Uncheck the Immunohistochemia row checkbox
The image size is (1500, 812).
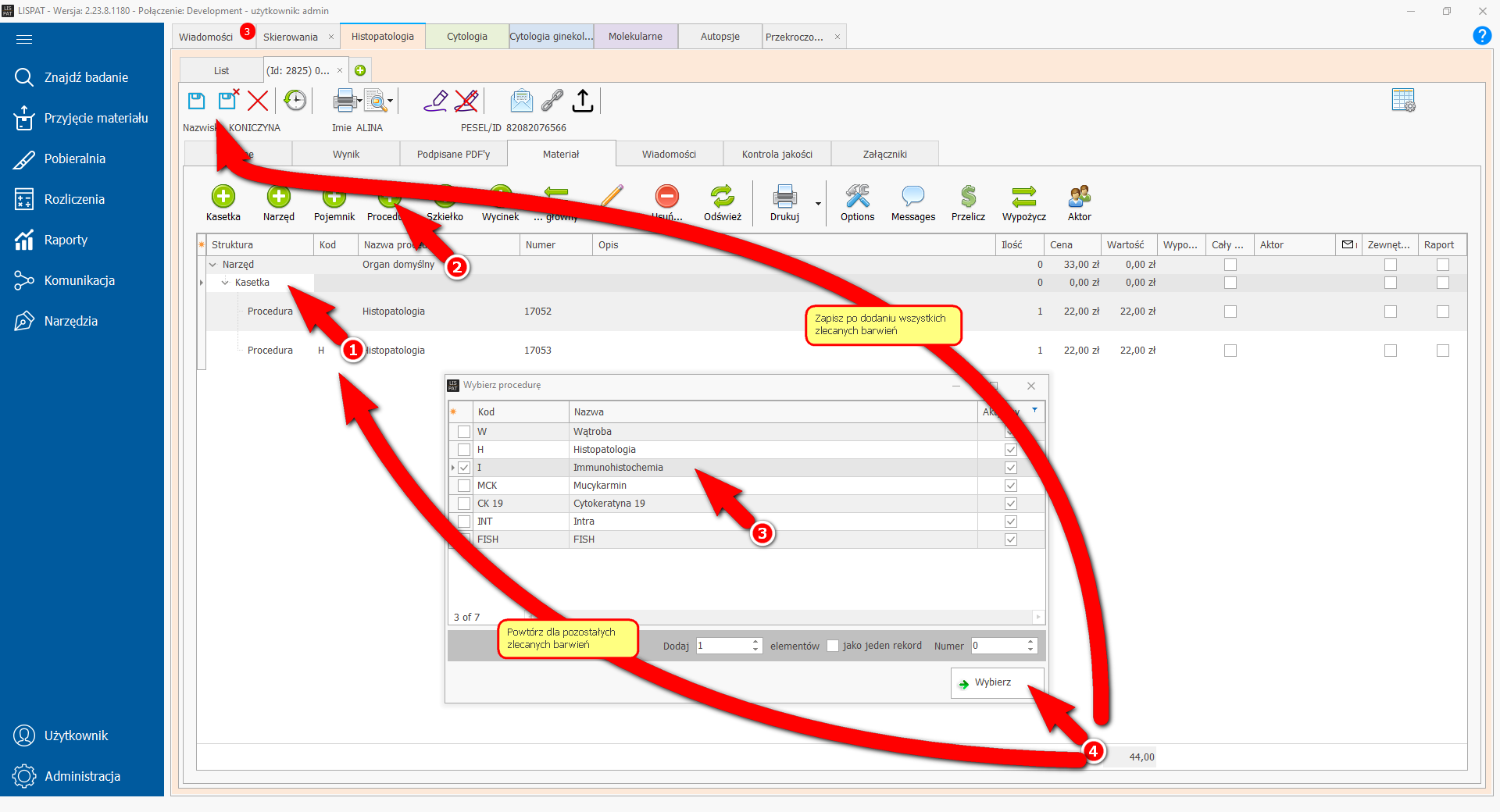(x=464, y=468)
